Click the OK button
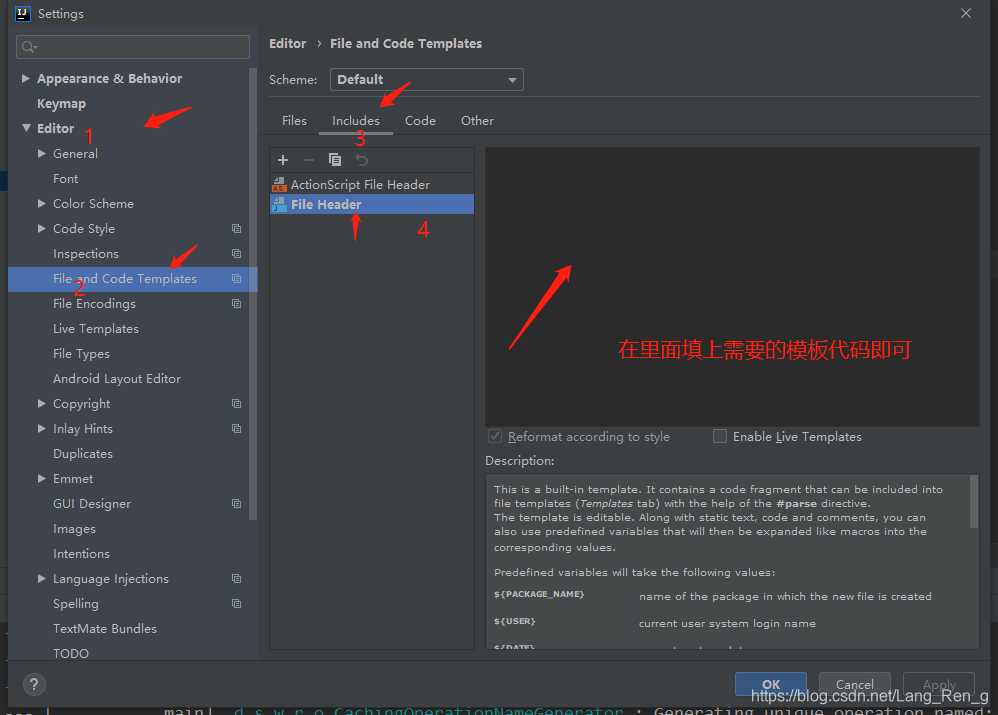 click(771, 684)
